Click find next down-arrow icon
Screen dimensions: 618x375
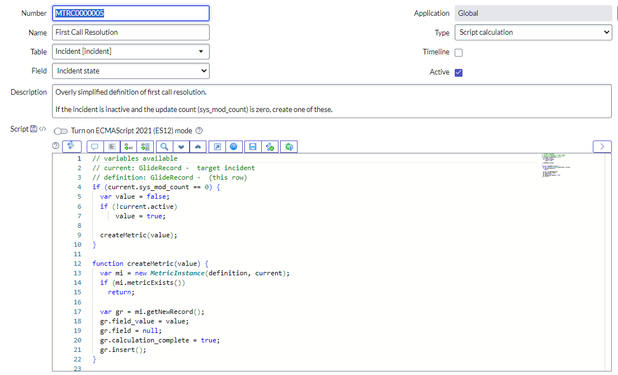pos(181,147)
